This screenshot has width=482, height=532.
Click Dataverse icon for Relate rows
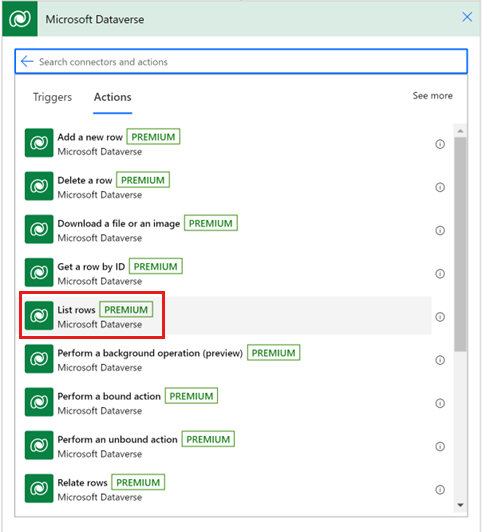click(x=39, y=488)
